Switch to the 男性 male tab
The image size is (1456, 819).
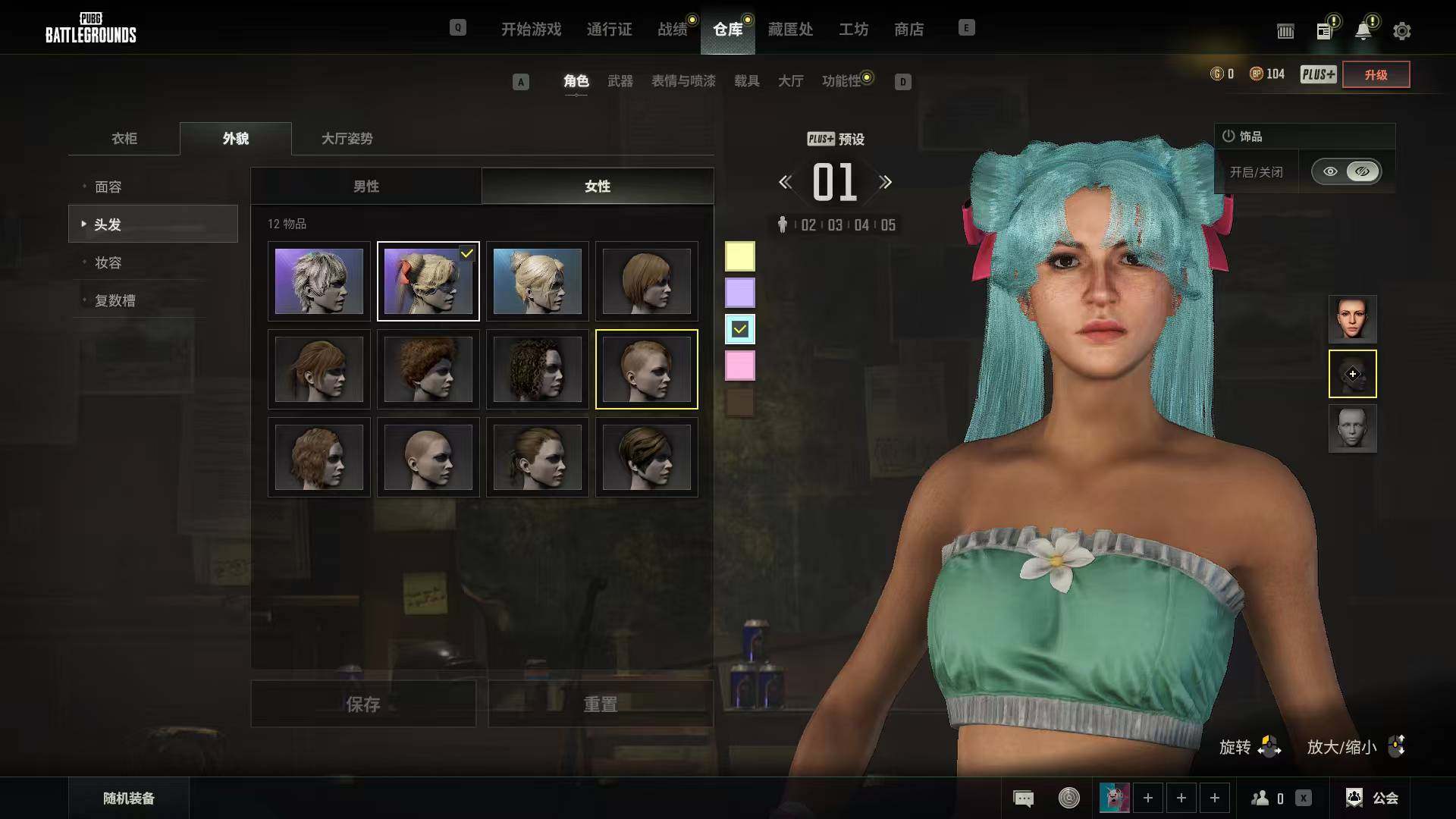tap(366, 186)
